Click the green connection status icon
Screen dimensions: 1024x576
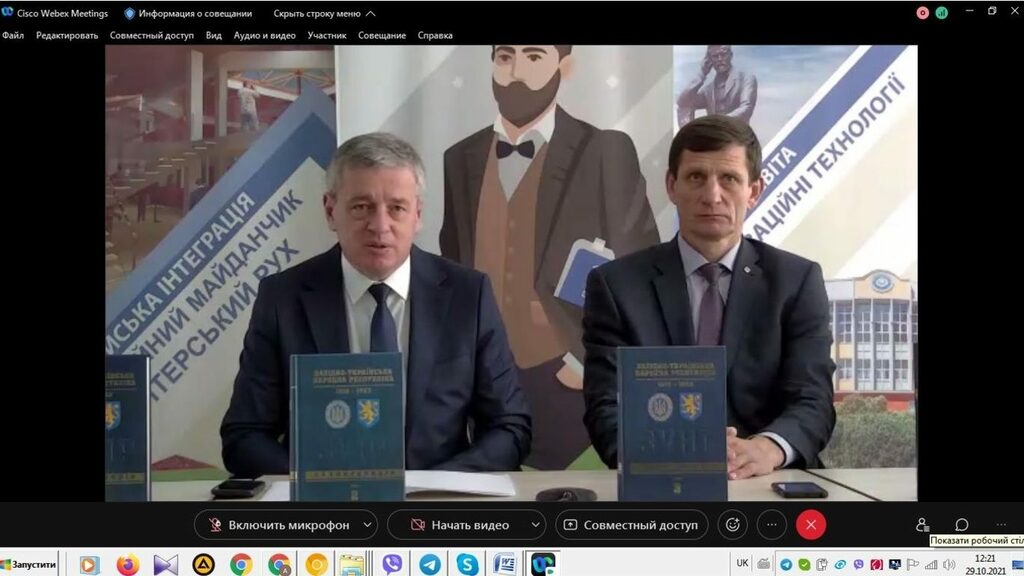pos(942,13)
